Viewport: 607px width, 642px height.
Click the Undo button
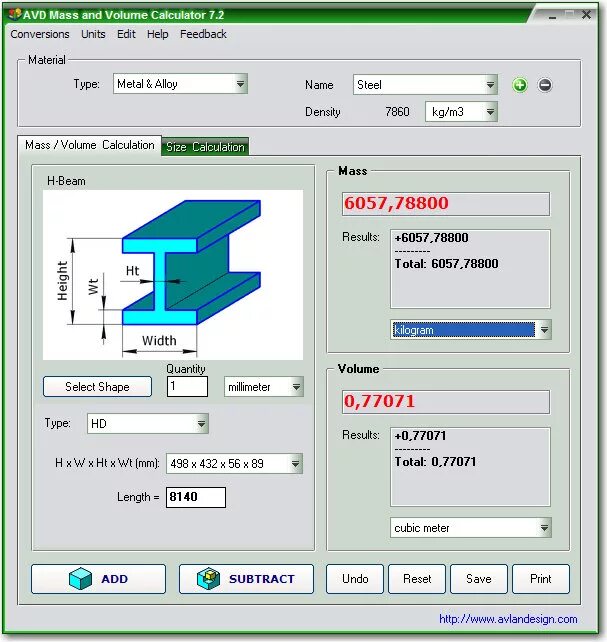[x=355, y=579]
